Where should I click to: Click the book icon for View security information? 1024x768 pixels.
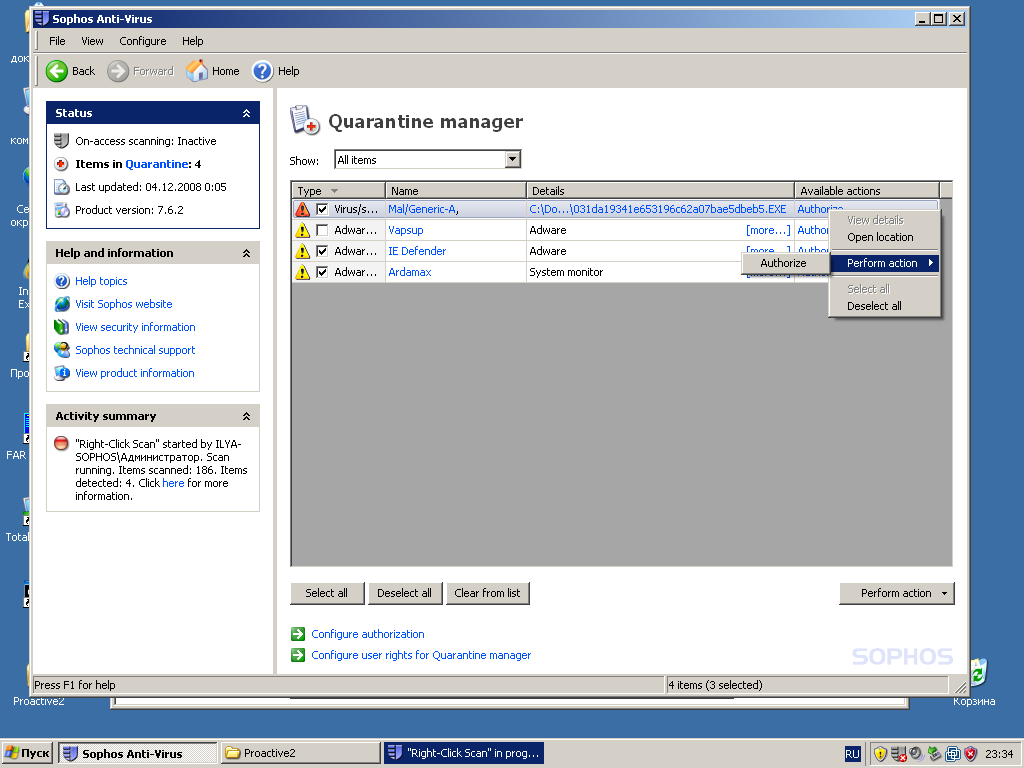point(61,327)
